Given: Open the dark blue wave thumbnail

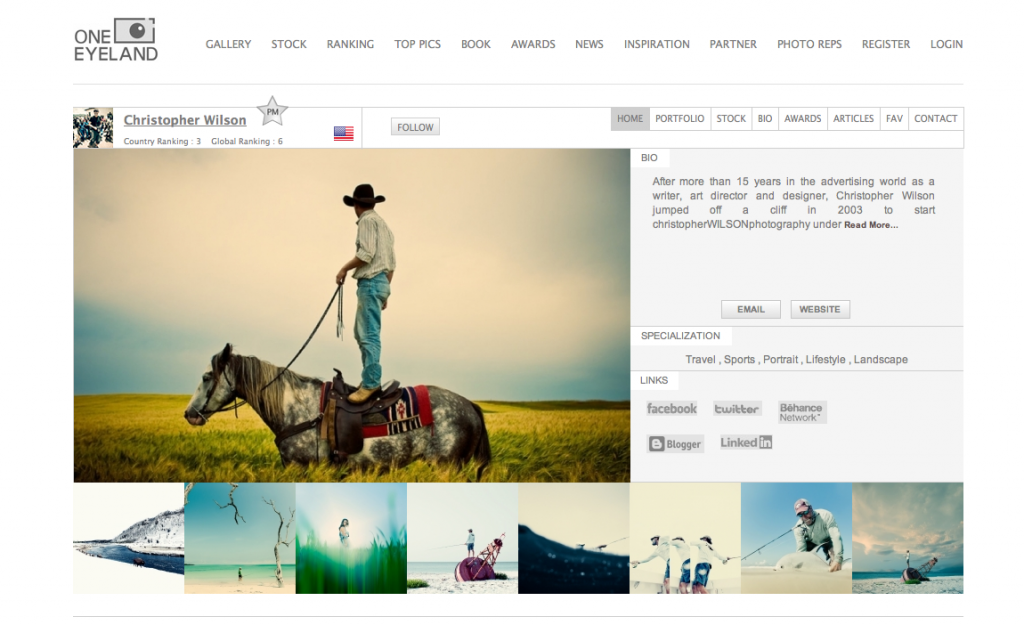Looking at the screenshot, I should point(574,538).
